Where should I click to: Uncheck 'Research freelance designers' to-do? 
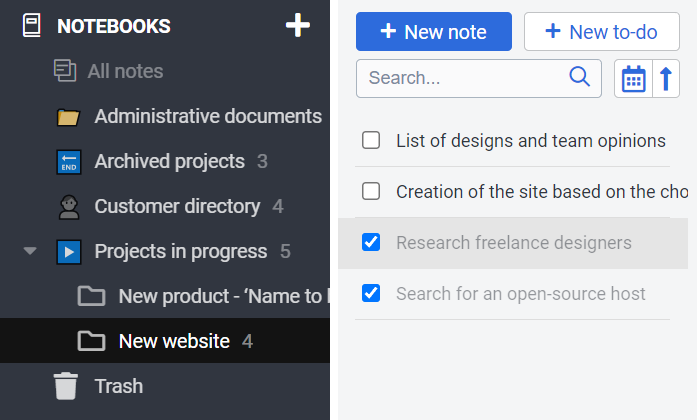click(371, 242)
